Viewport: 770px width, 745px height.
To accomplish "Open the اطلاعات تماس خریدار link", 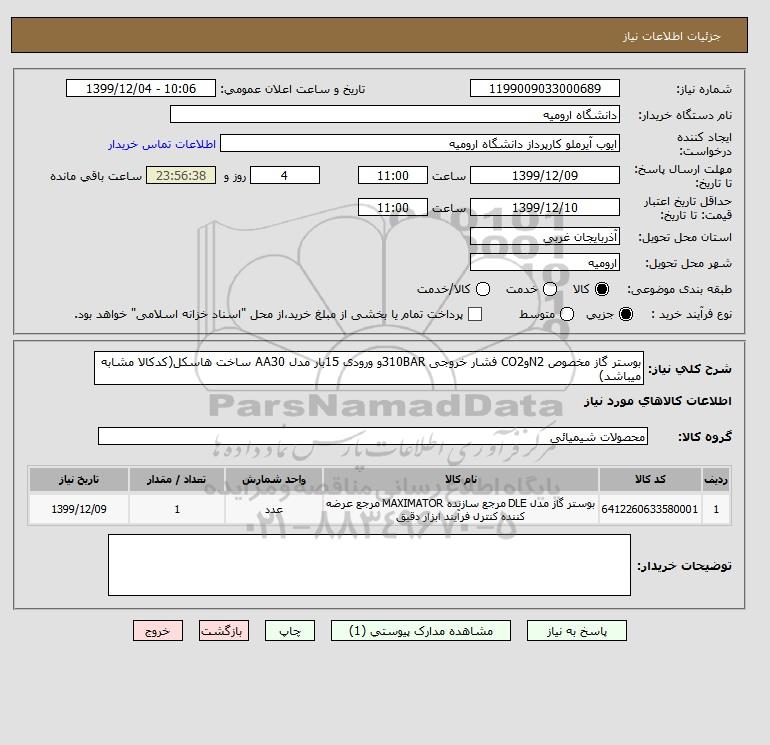I will coord(162,144).
